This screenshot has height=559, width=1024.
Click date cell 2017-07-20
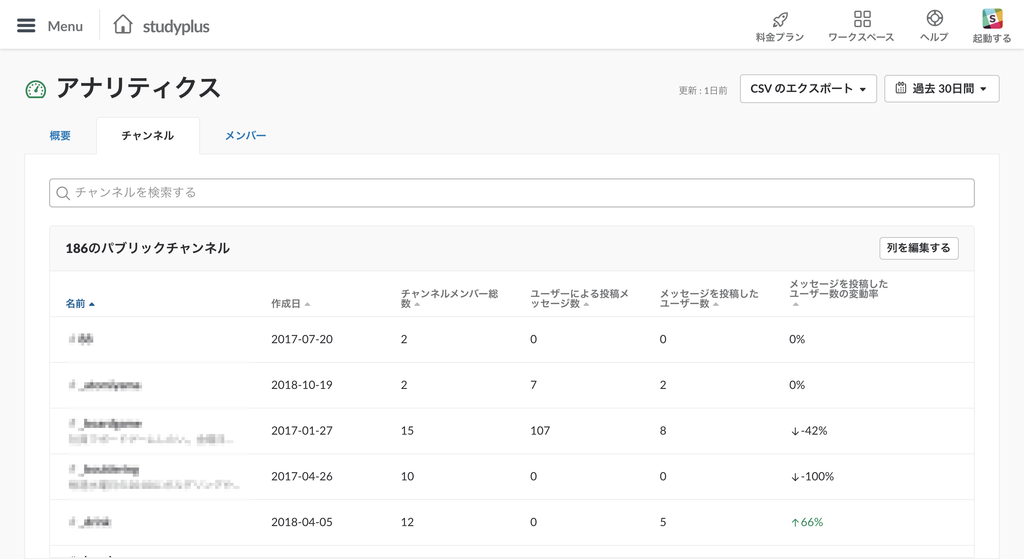coord(302,340)
